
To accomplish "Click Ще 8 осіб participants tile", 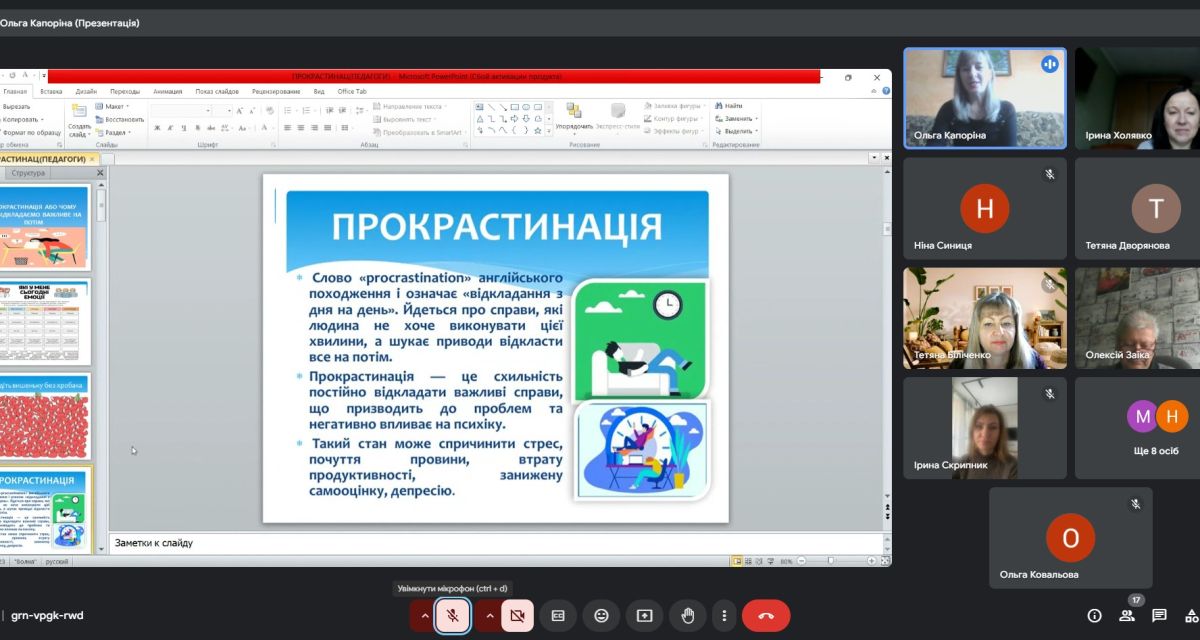I will [1157, 427].
